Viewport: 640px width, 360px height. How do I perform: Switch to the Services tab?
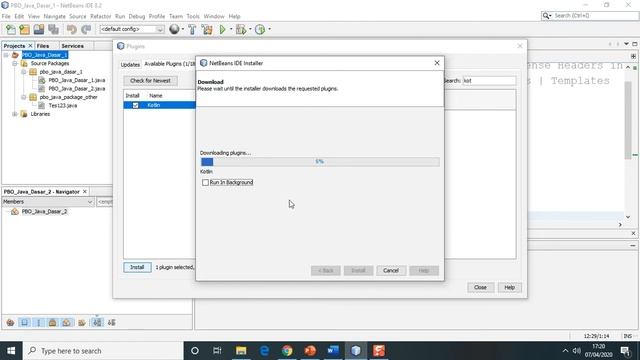73,46
